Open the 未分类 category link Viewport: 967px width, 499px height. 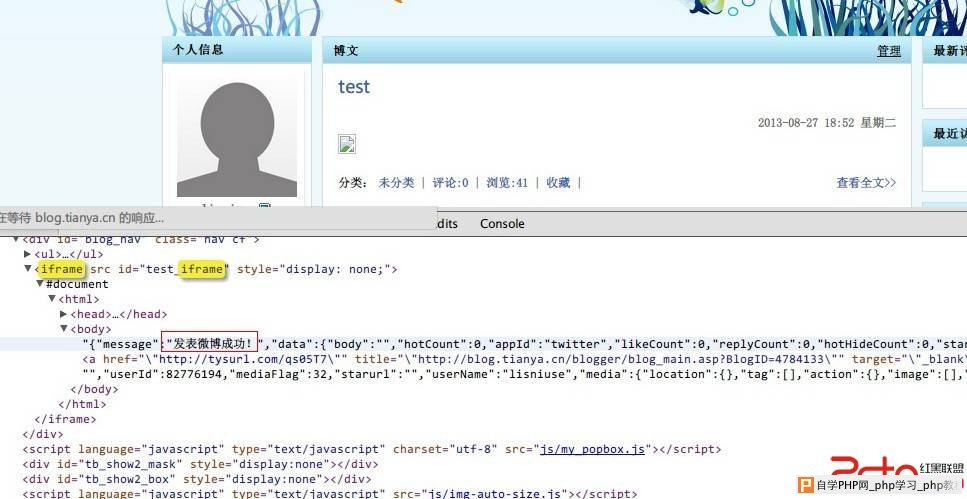coord(396,183)
